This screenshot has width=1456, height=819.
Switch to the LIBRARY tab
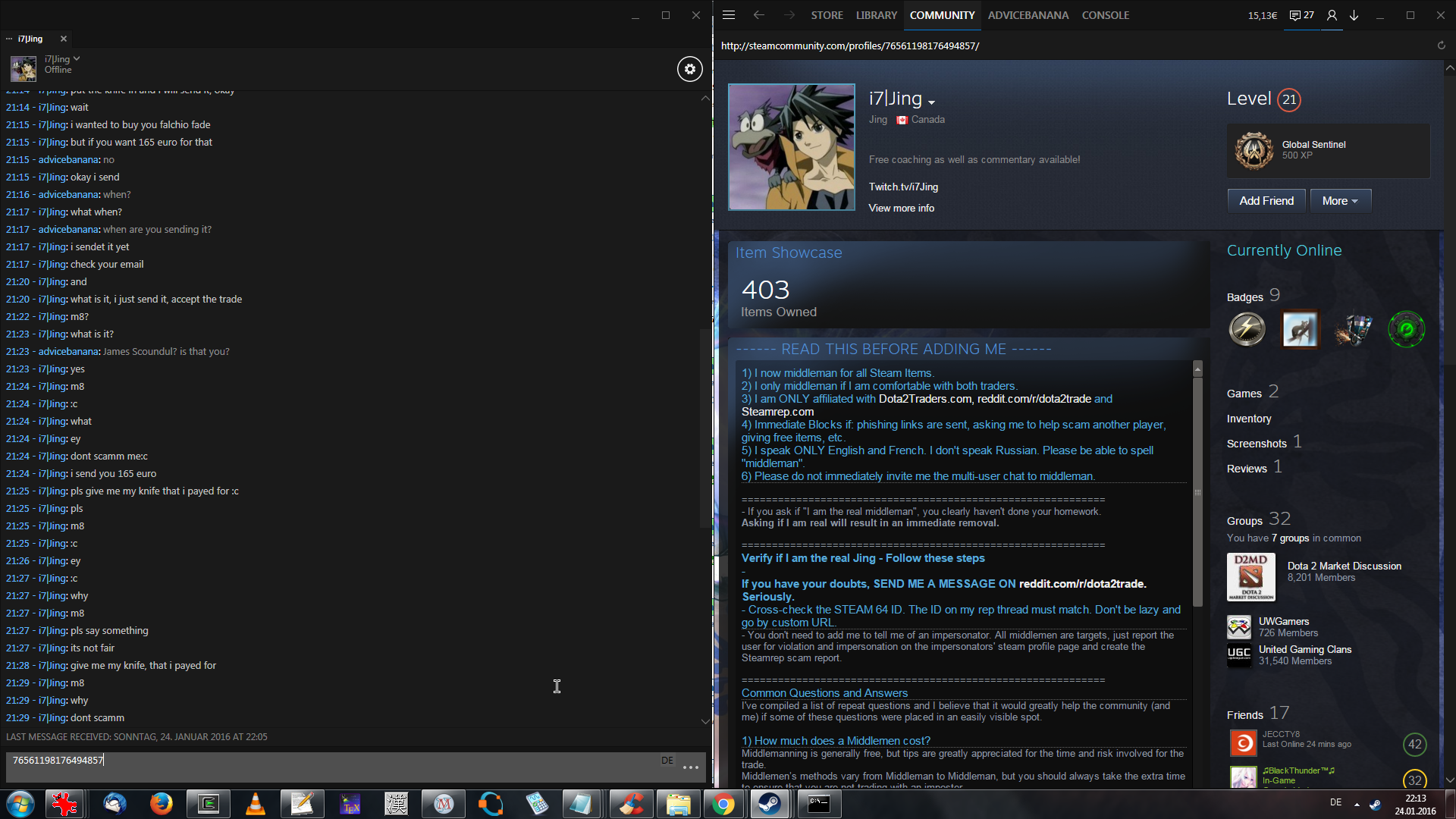[876, 15]
